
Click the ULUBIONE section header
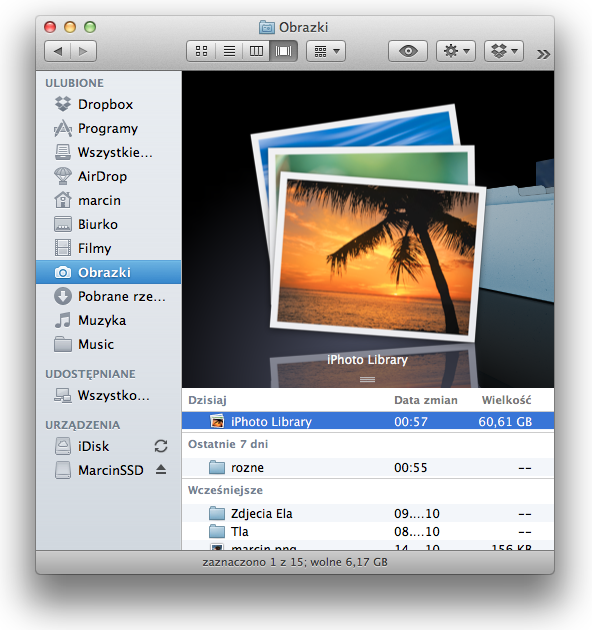(74, 83)
